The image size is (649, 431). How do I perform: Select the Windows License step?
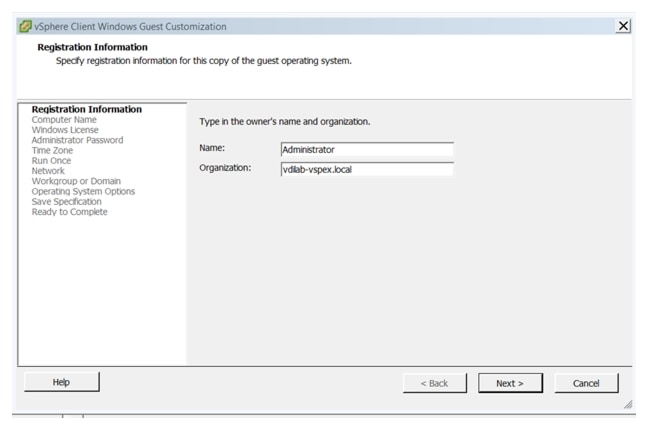(x=65, y=130)
